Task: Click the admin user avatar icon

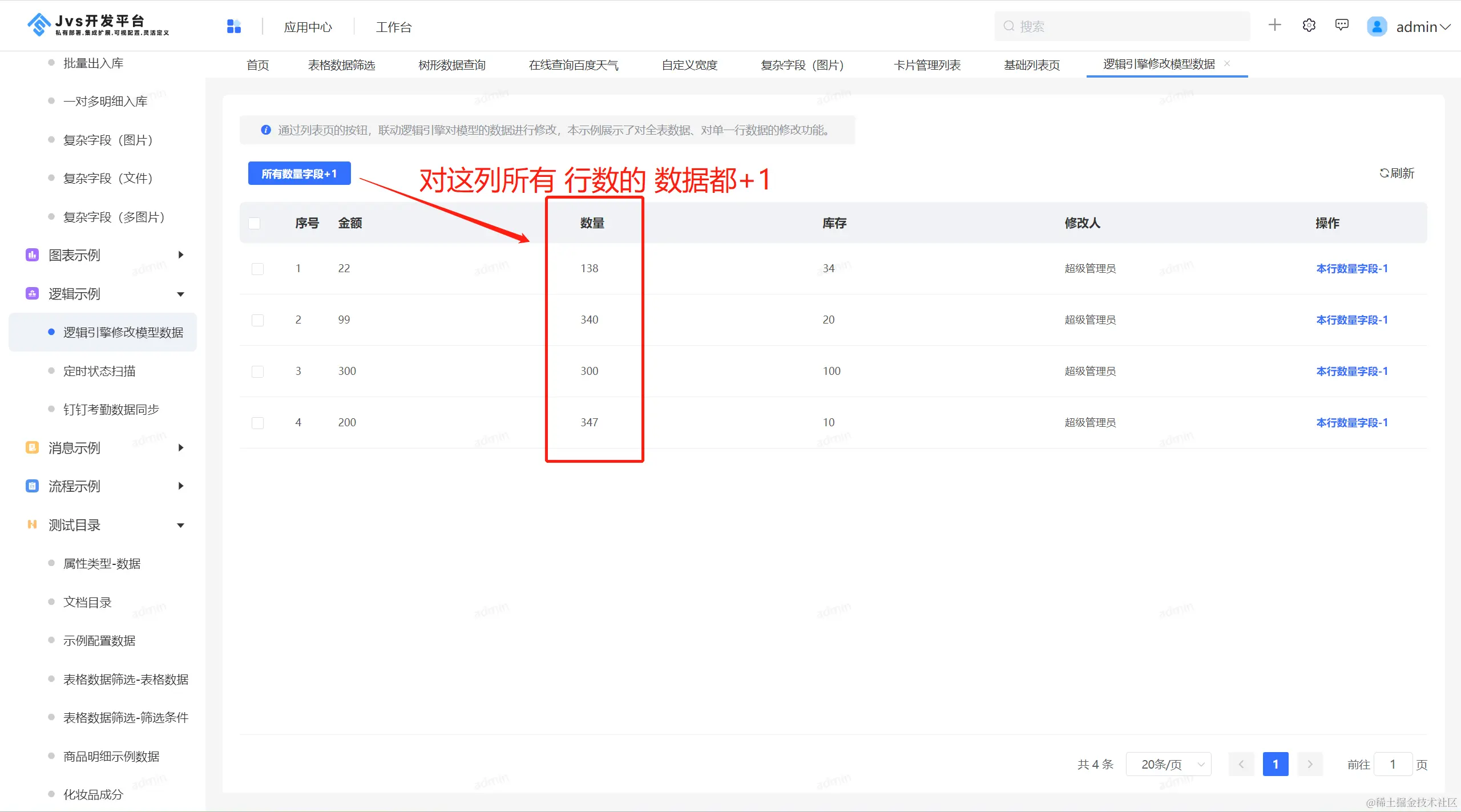Action: (x=1377, y=26)
